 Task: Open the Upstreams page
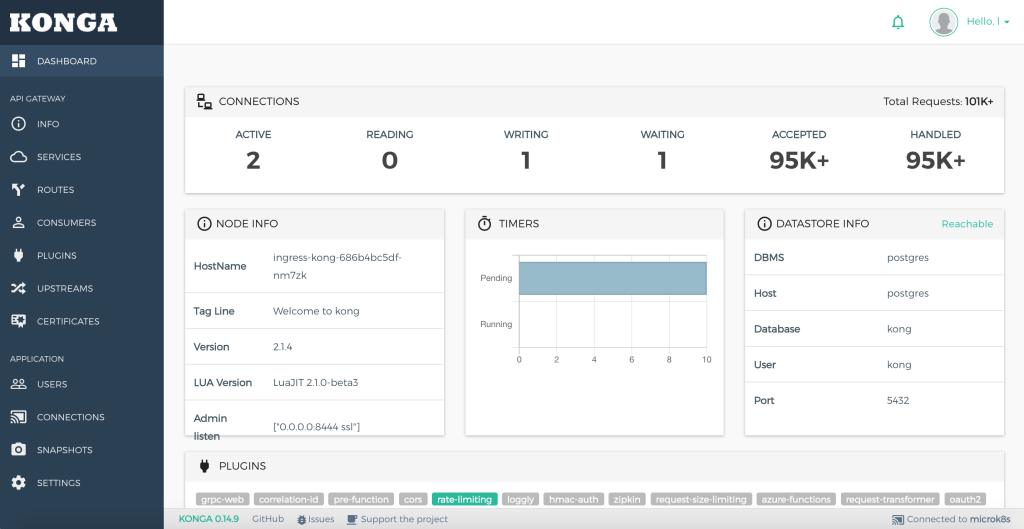(x=82, y=288)
